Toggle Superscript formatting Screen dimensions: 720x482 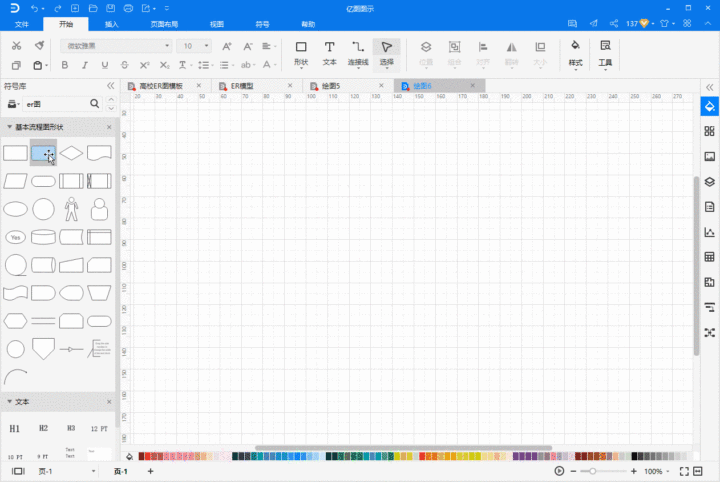(144, 65)
